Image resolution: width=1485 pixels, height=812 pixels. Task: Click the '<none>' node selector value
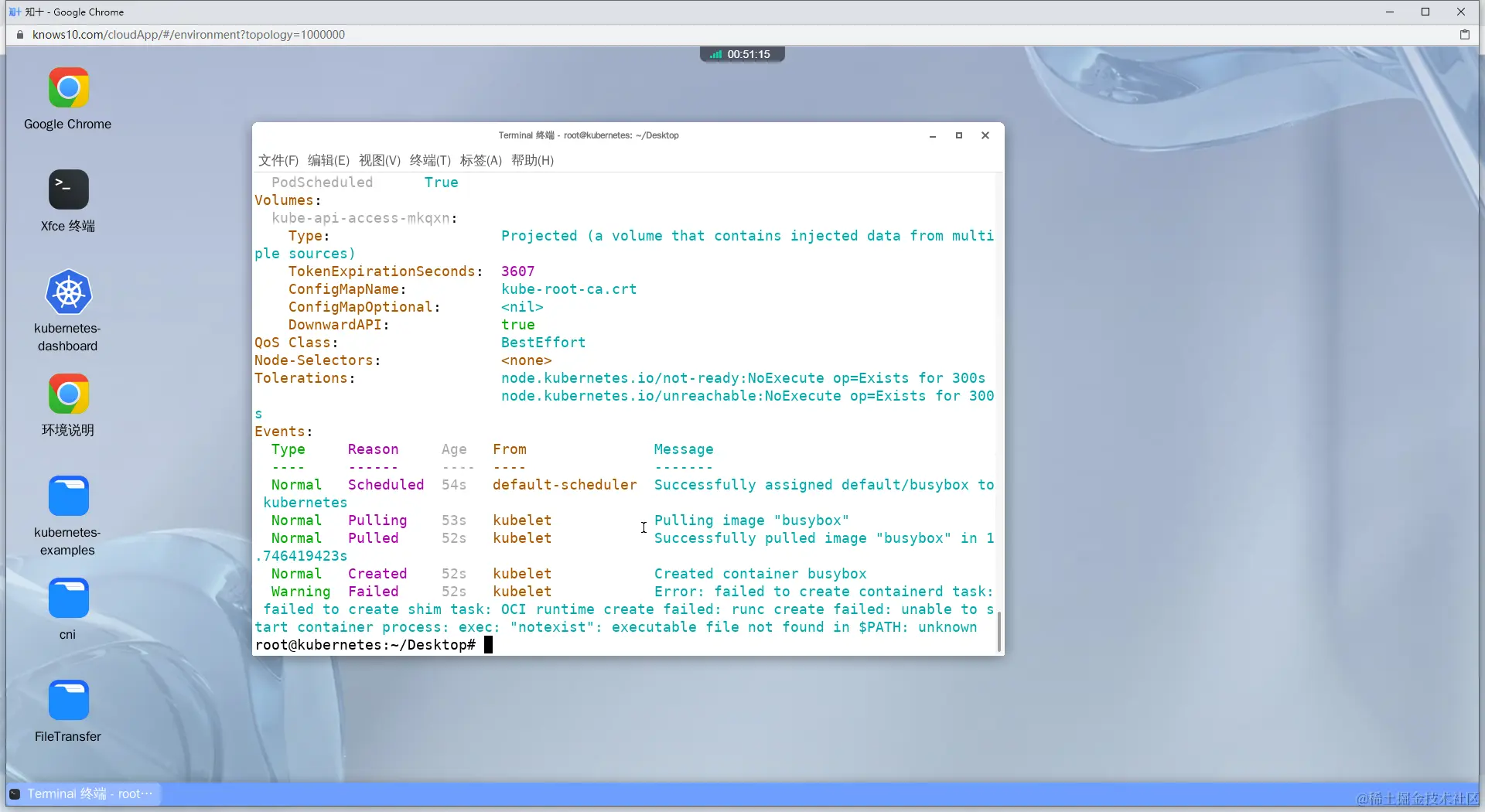click(527, 360)
